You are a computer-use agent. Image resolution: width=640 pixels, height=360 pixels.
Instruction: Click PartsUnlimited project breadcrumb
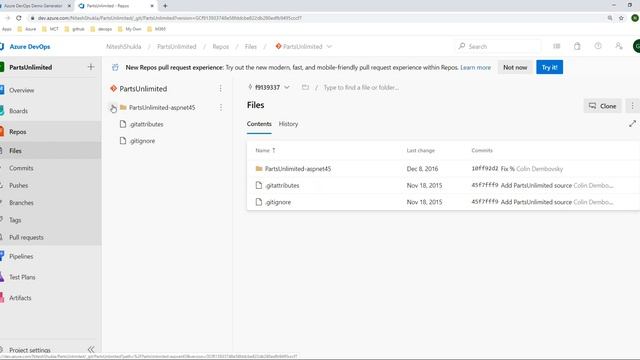point(177,47)
